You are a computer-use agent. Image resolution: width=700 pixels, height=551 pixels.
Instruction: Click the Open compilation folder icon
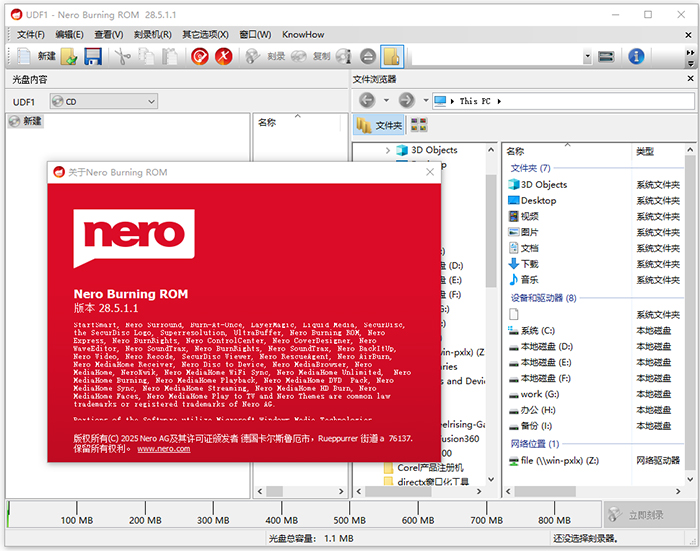click(69, 56)
